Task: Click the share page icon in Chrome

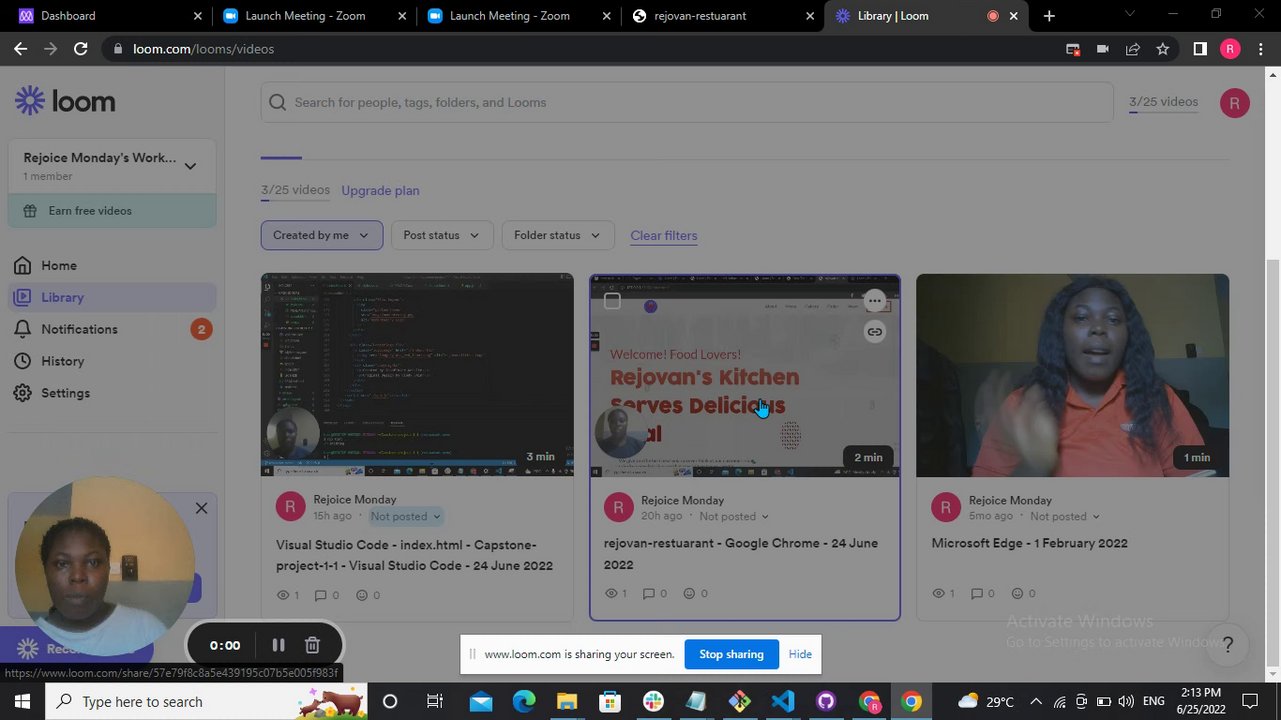Action: tap(1132, 49)
